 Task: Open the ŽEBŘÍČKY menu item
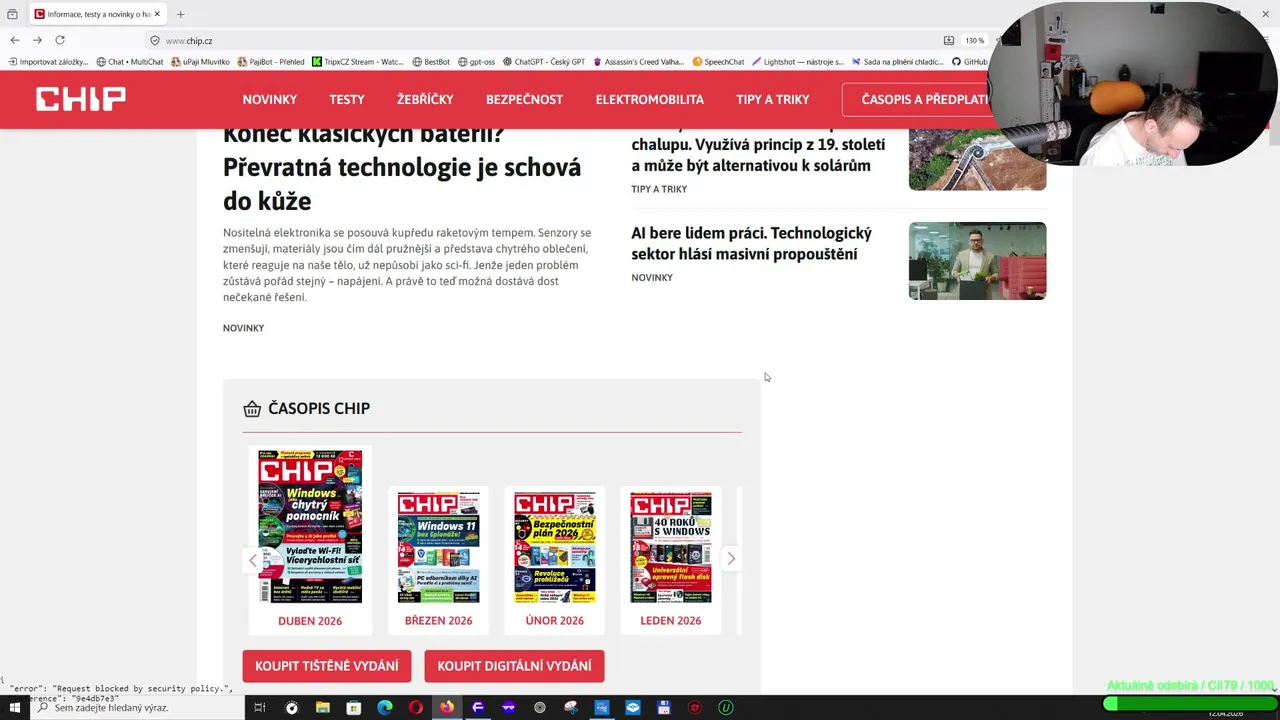coord(425,99)
